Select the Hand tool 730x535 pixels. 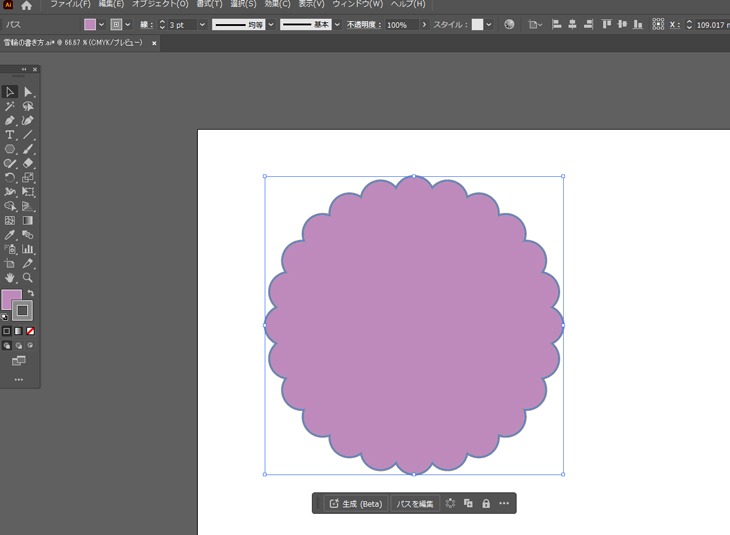[x=10, y=277]
